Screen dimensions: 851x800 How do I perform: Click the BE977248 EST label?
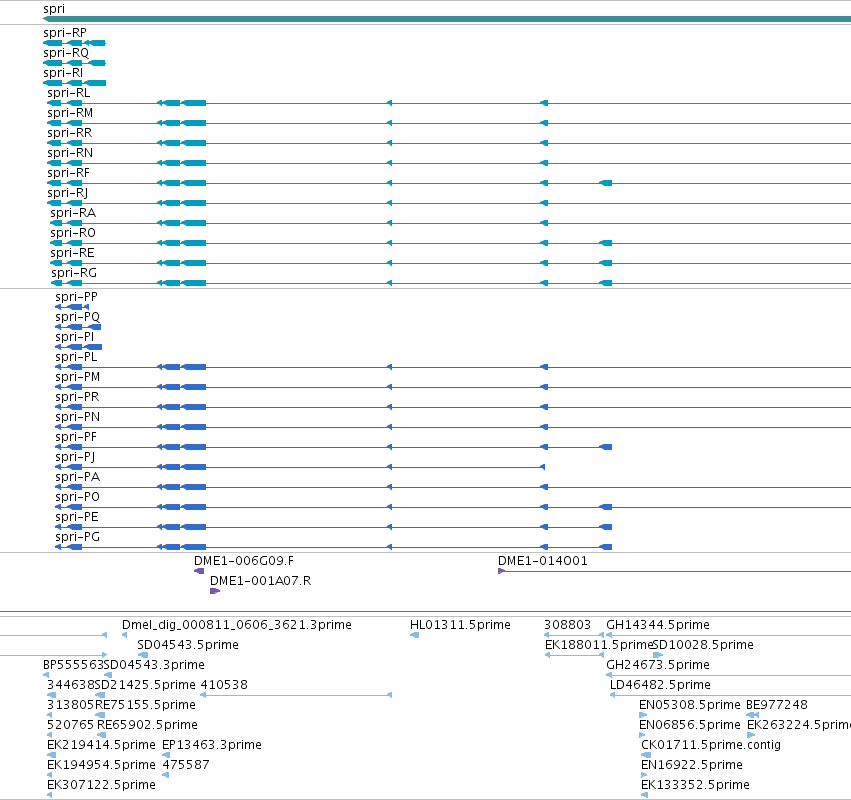777,706
